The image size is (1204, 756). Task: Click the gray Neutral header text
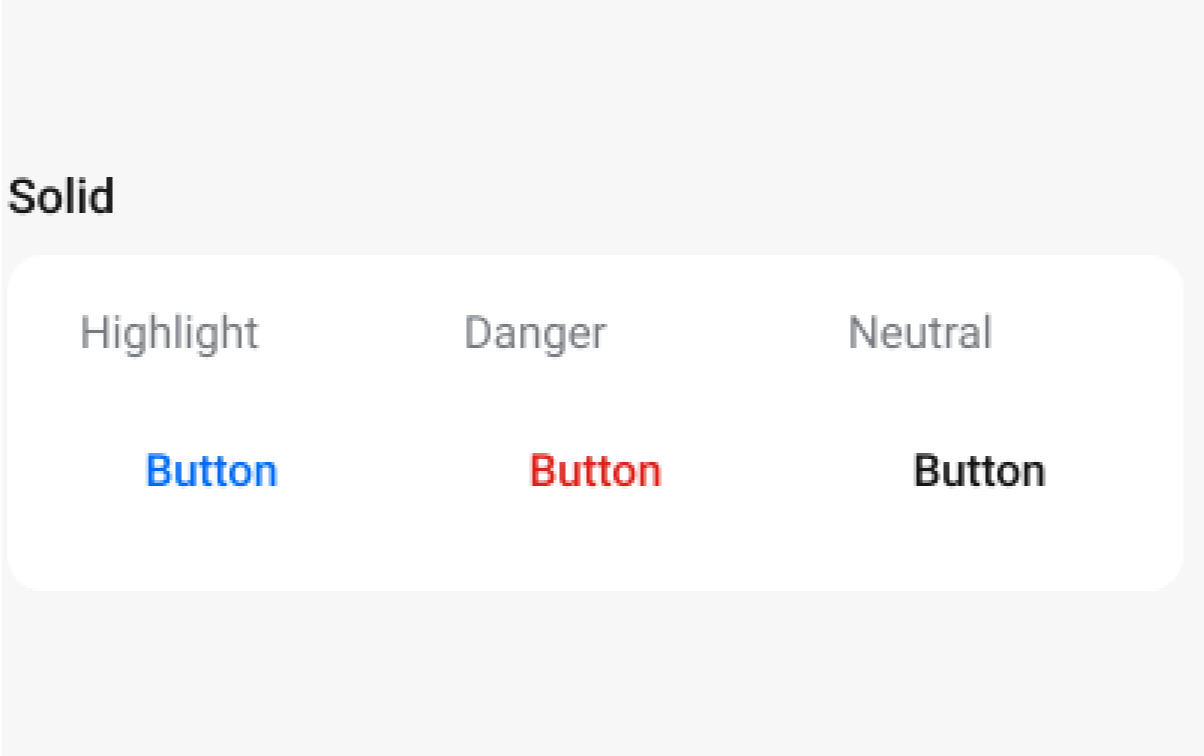click(919, 331)
